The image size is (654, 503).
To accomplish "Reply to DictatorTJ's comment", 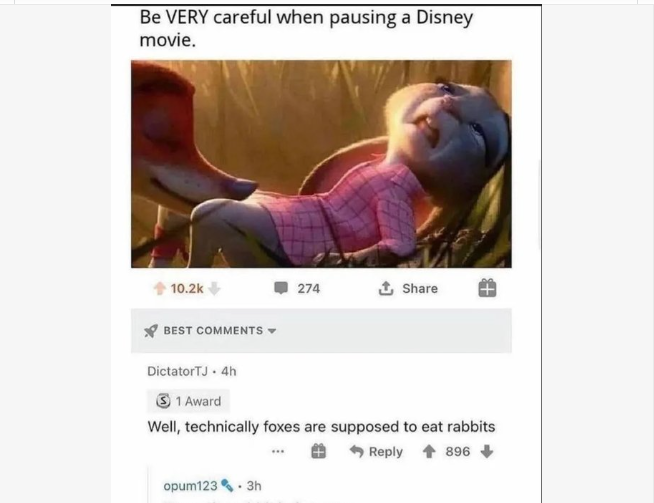I will [x=376, y=451].
